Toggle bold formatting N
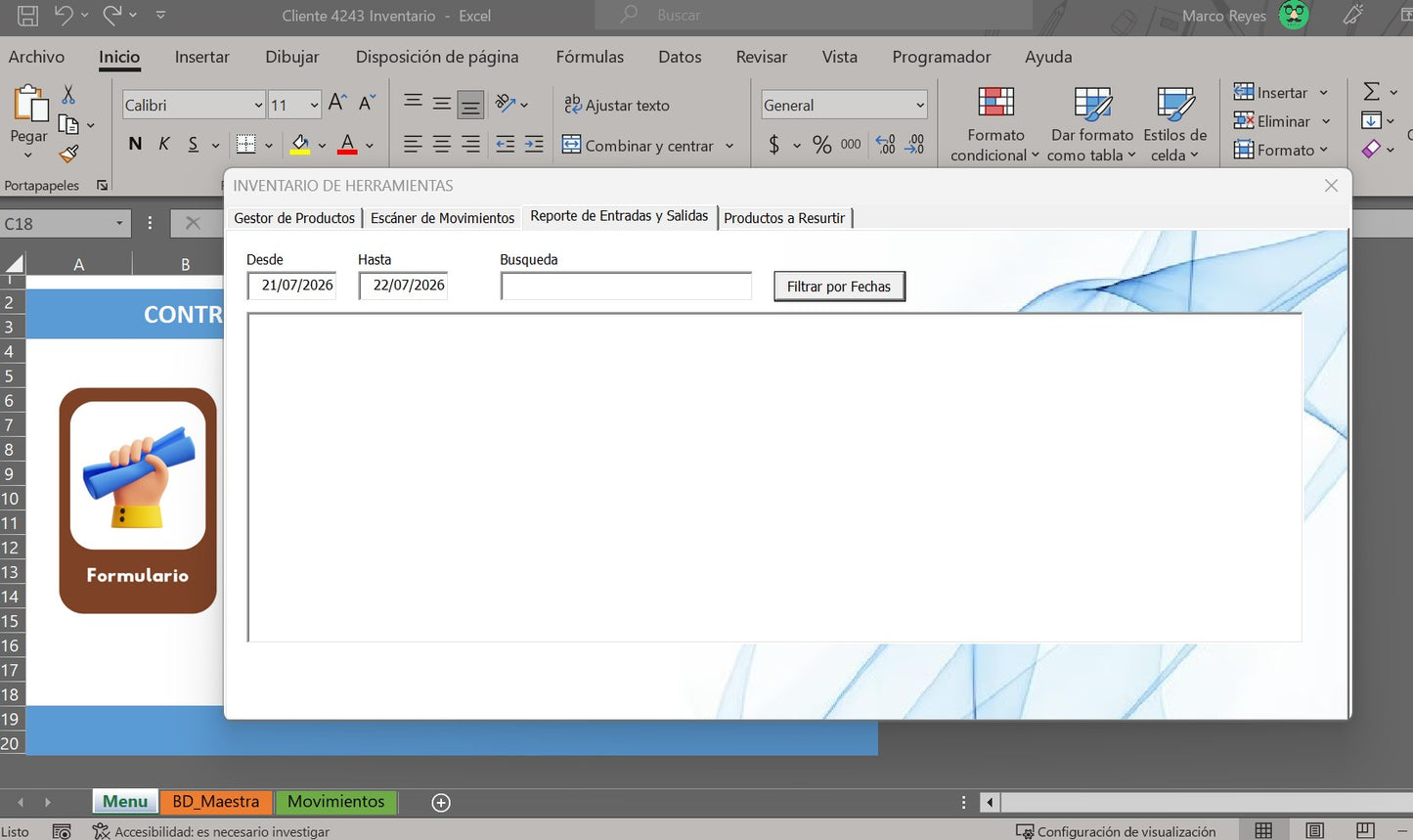This screenshot has height=840, width=1413. click(x=135, y=145)
